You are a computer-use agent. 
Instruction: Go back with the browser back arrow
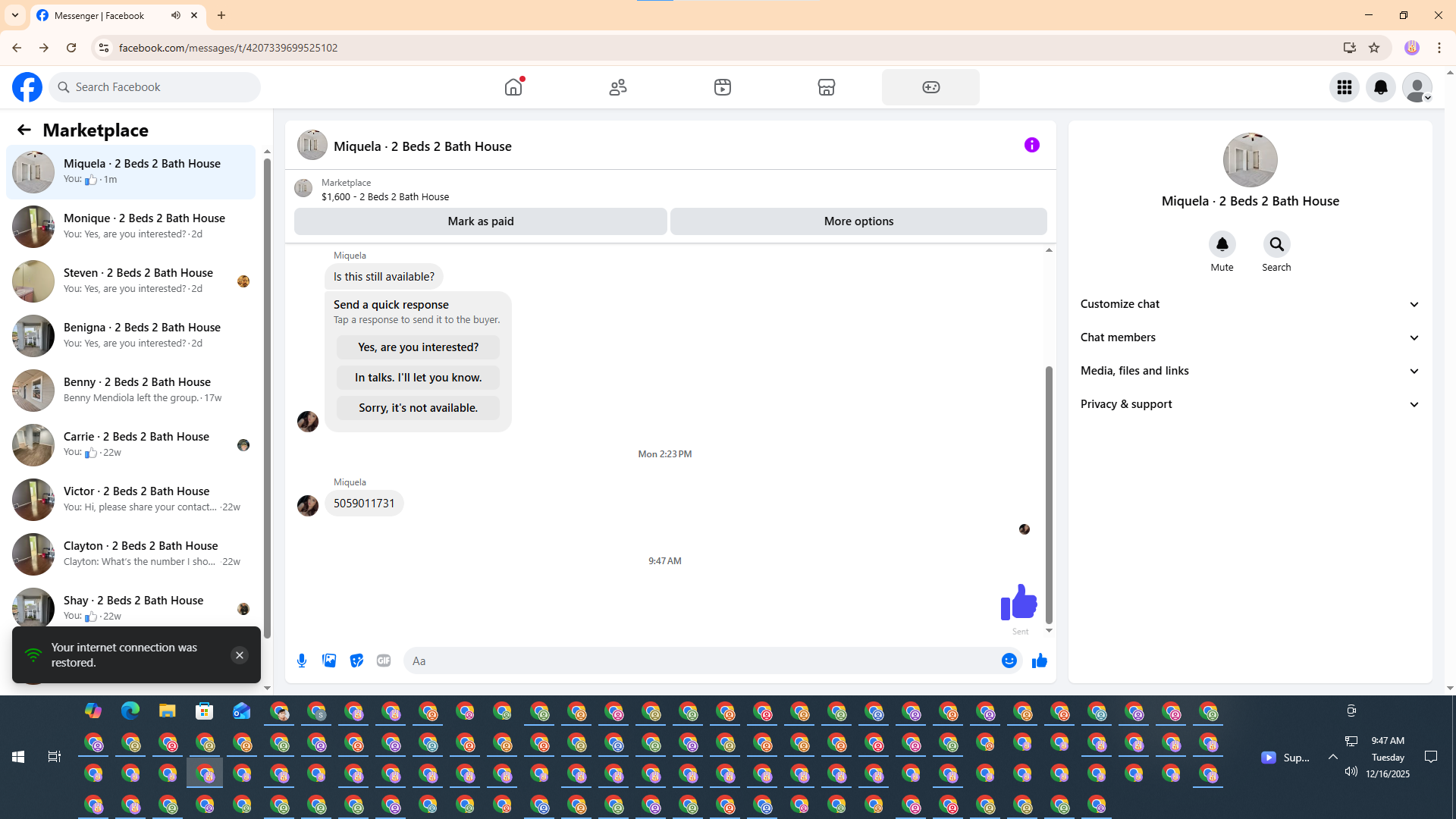(17, 48)
